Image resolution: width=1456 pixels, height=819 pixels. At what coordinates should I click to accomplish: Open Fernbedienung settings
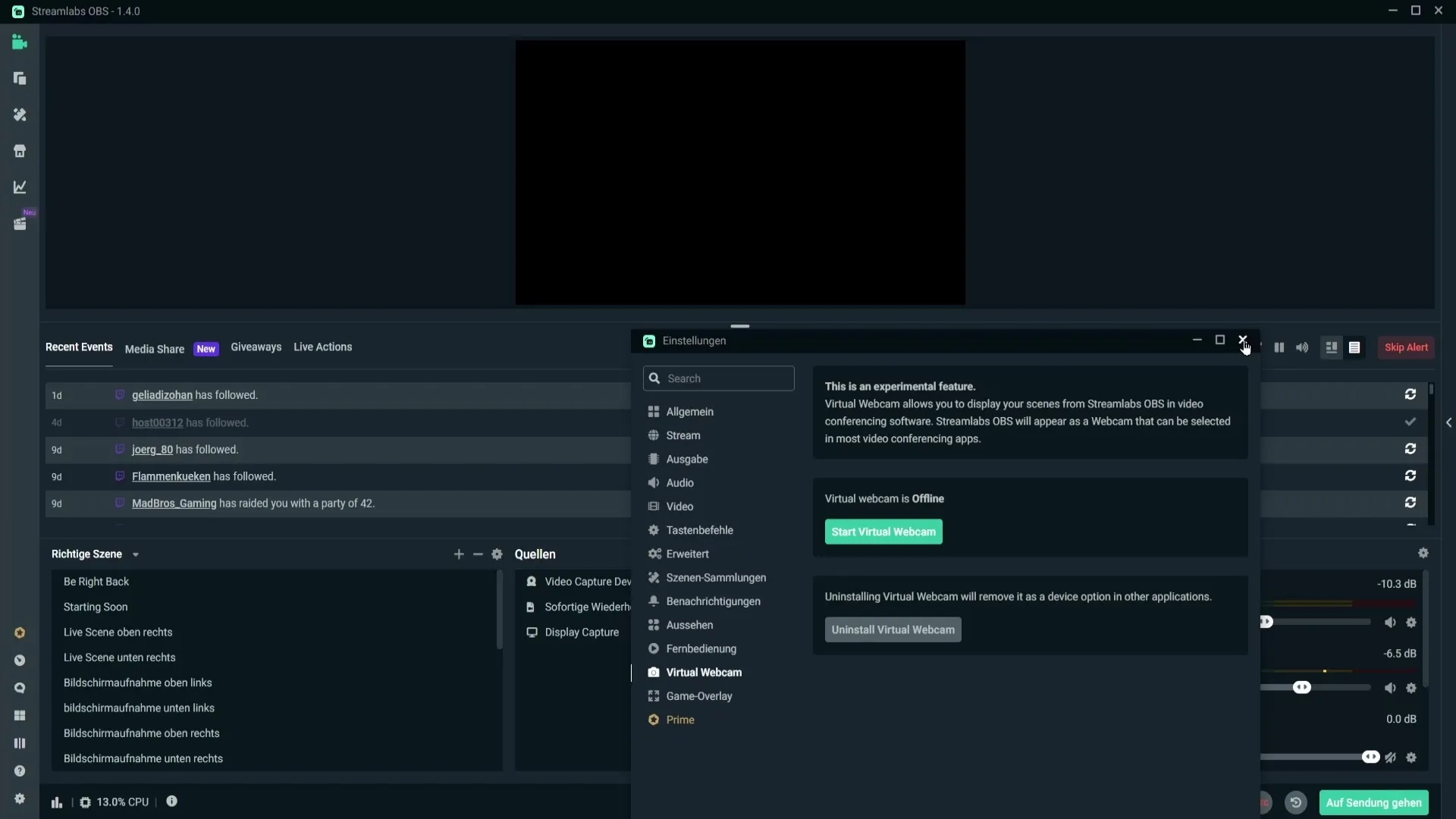click(701, 649)
